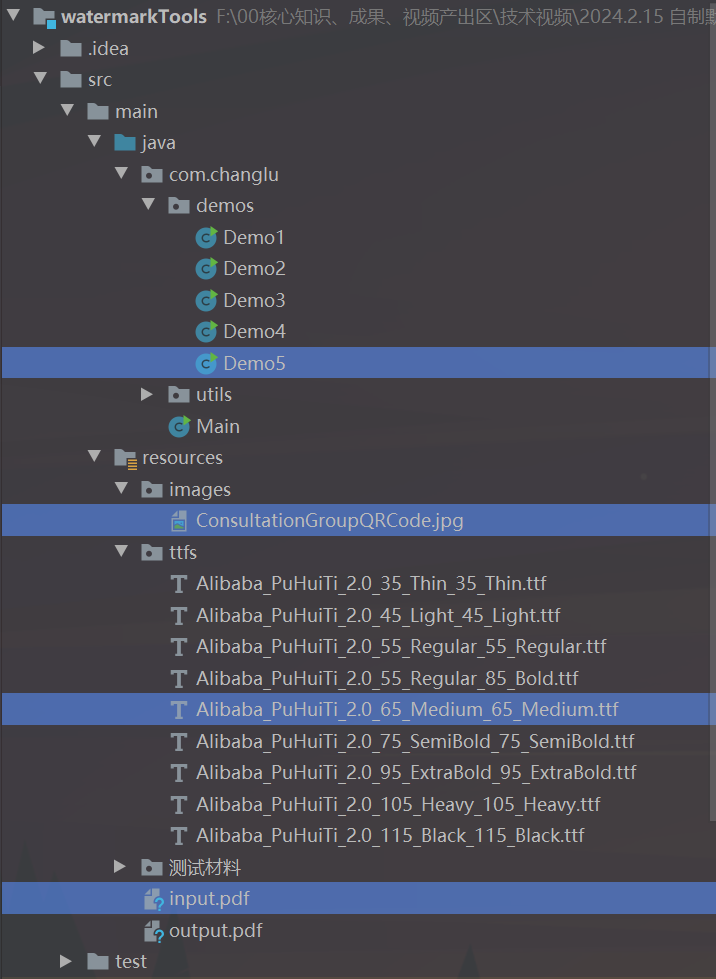Expand the test folder
Viewport: 716px width, 979px height.
tap(66, 961)
